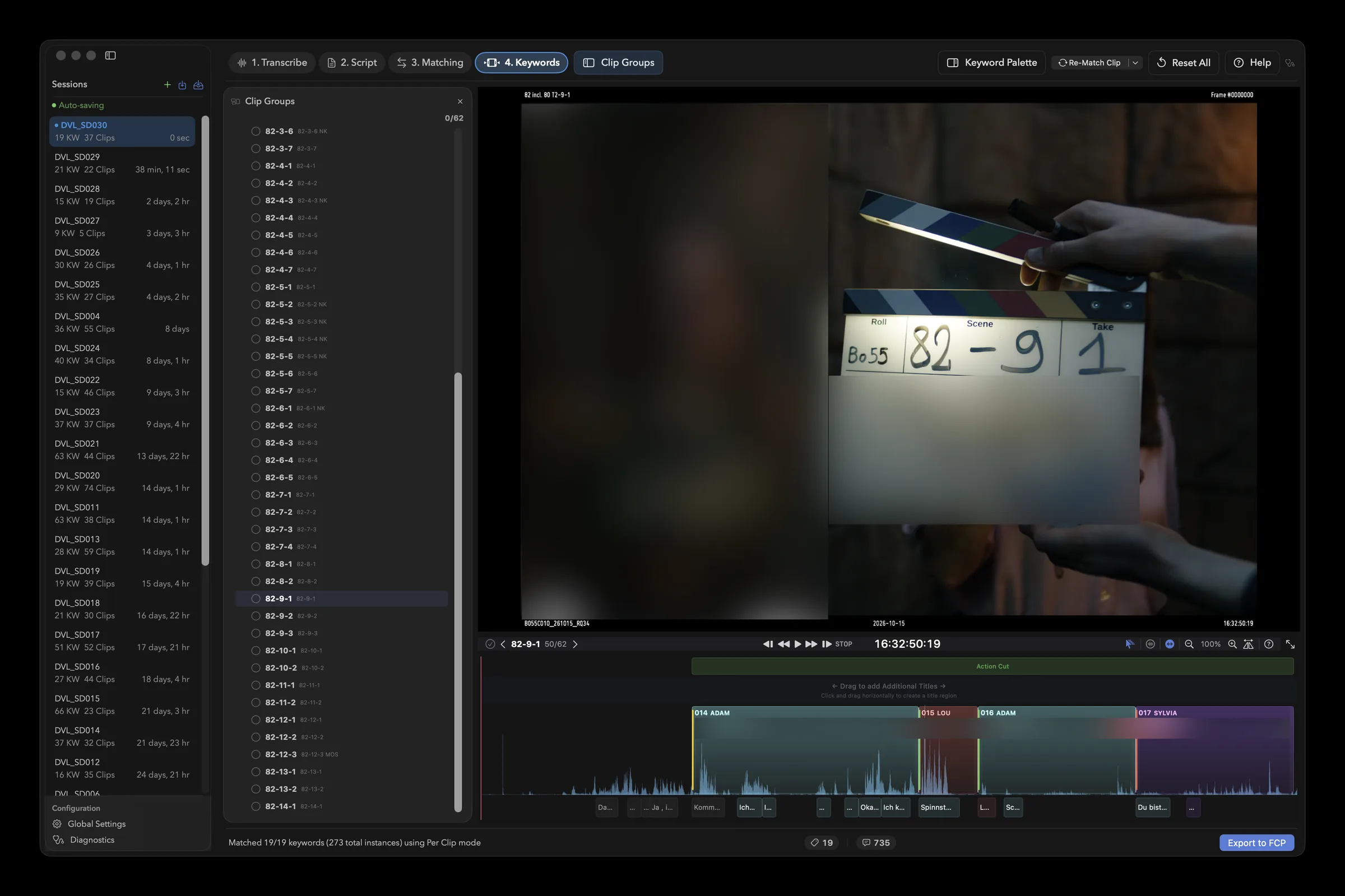Select the 015 LOU timeline segment
This screenshot has height=896, width=1345.
pos(948,750)
